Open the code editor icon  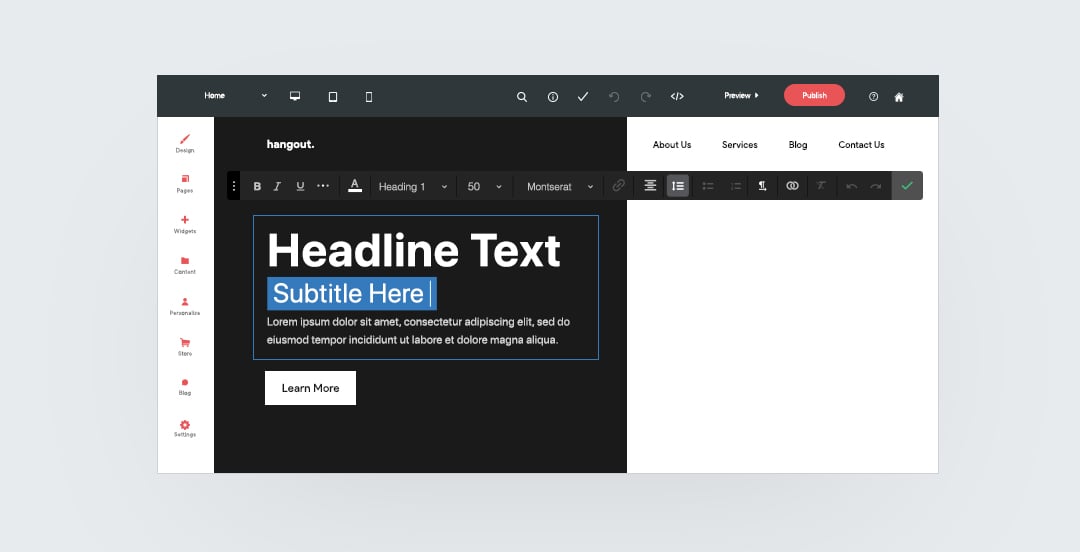point(677,97)
